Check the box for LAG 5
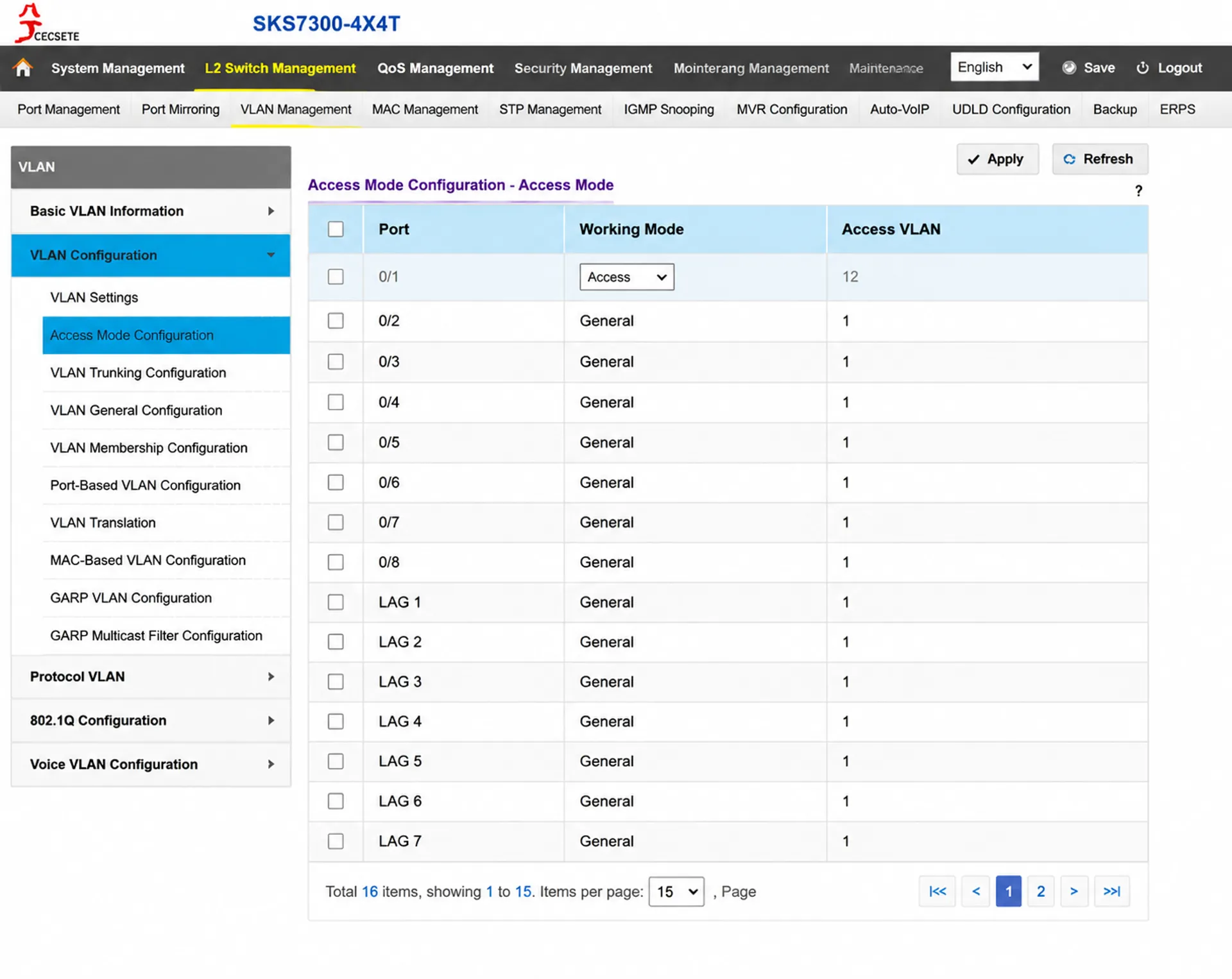 pos(336,761)
